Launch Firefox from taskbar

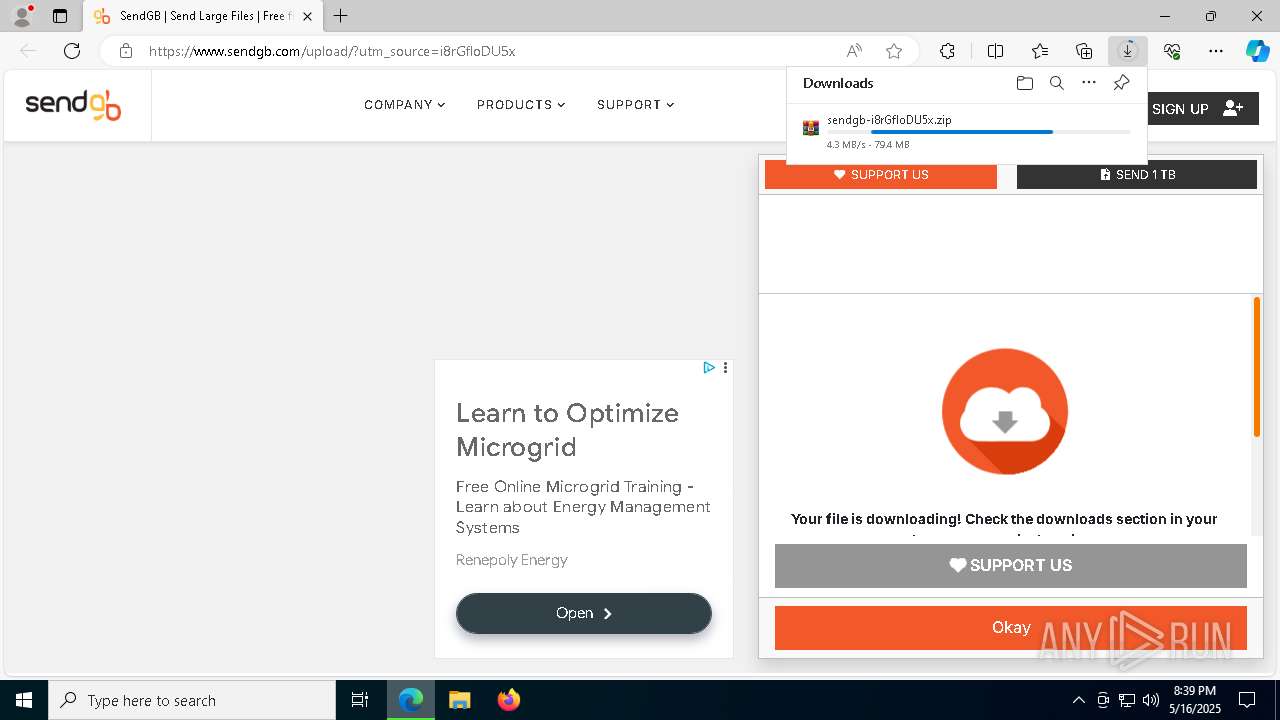tap(508, 700)
